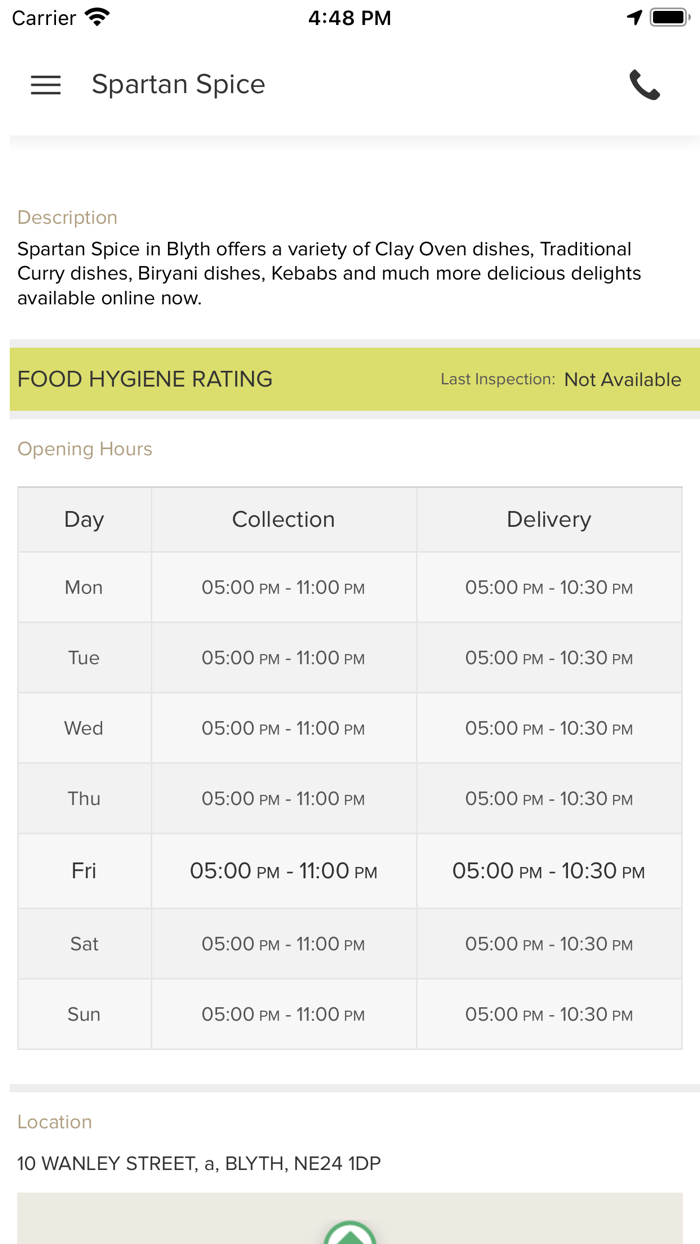Tap the Food Hygiene Rating banner
This screenshot has width=700, height=1244.
pos(145,379)
